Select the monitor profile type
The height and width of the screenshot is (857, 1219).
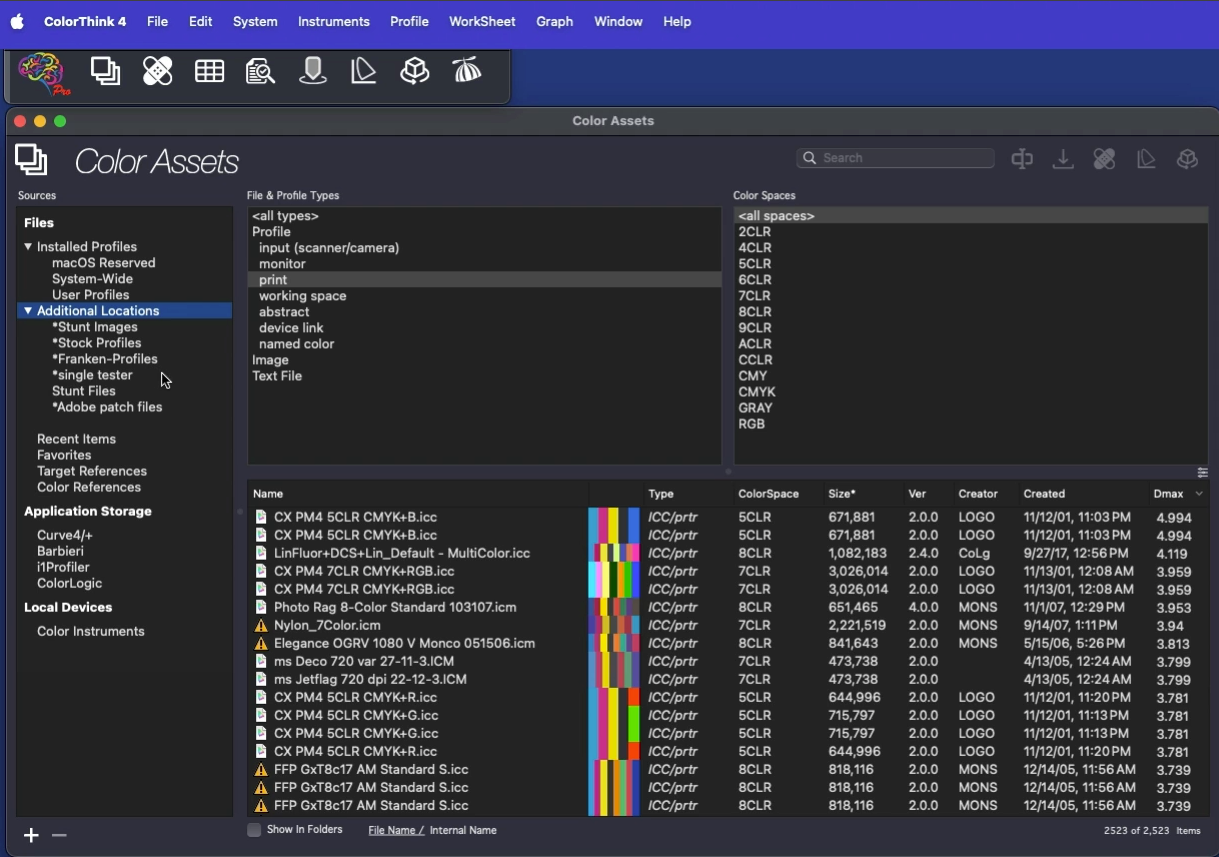coord(282,264)
